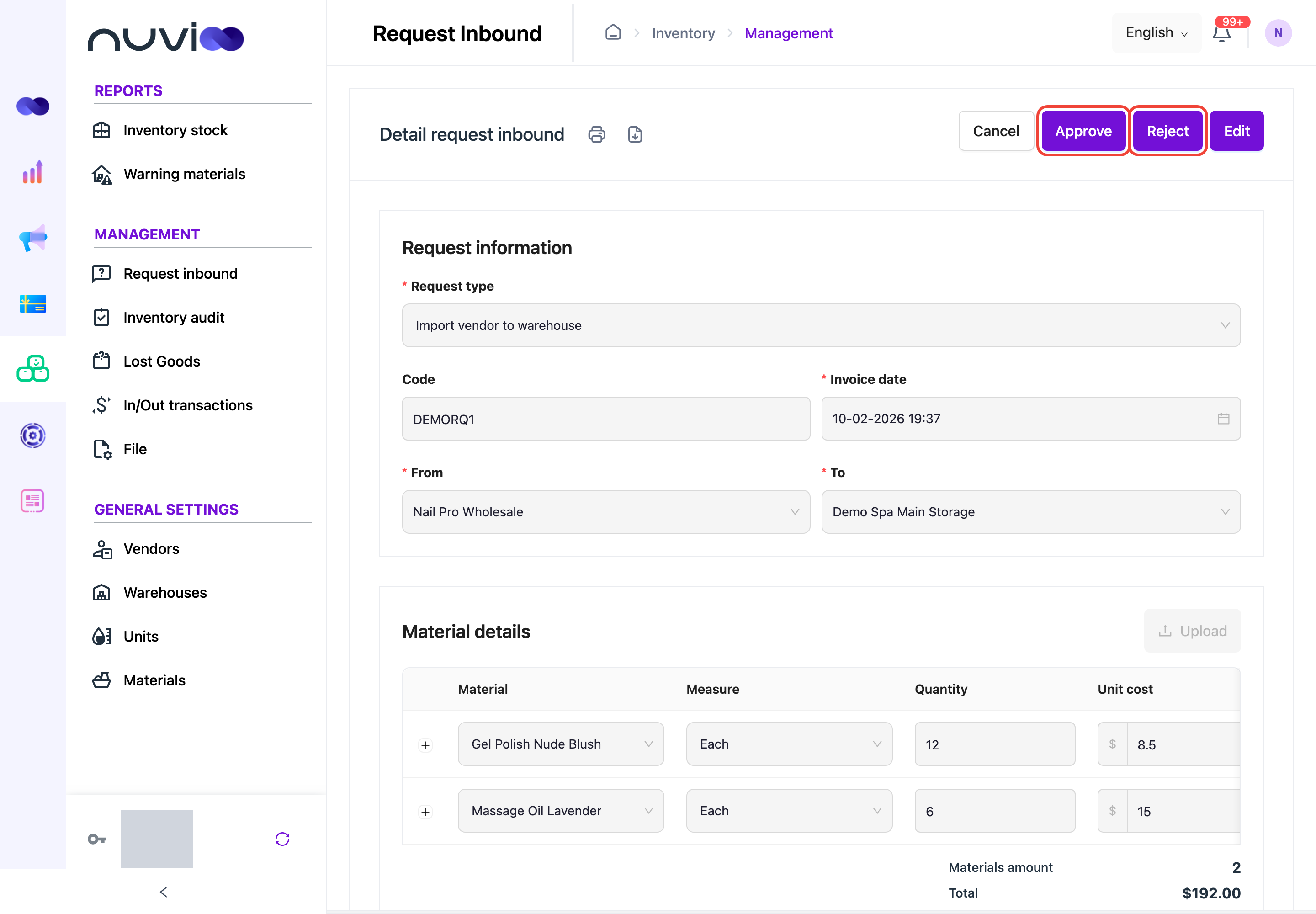Open the bar chart reports icon in left rail
The width and height of the screenshot is (1316, 914).
[x=32, y=172]
